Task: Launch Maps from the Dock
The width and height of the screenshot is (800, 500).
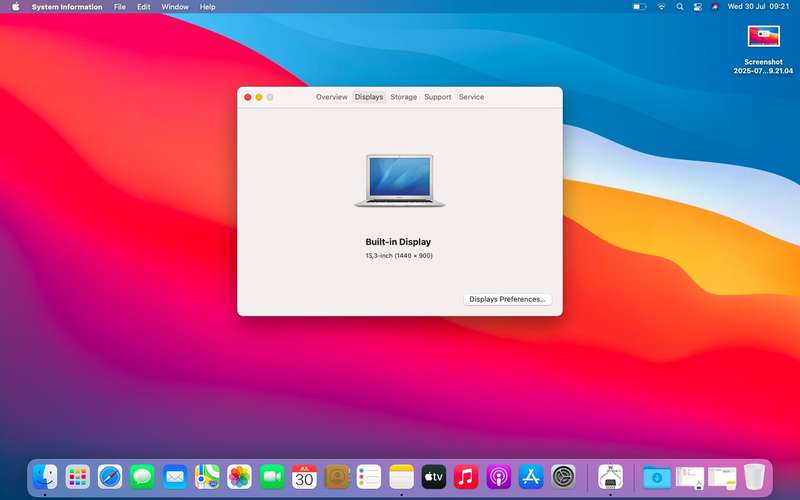Action: (x=207, y=477)
